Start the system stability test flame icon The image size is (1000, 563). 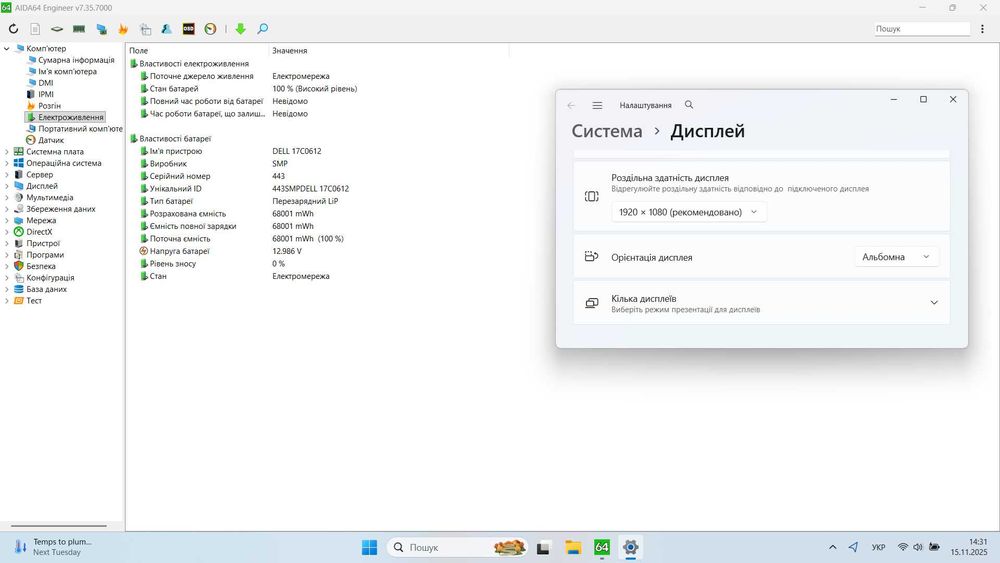(123, 29)
